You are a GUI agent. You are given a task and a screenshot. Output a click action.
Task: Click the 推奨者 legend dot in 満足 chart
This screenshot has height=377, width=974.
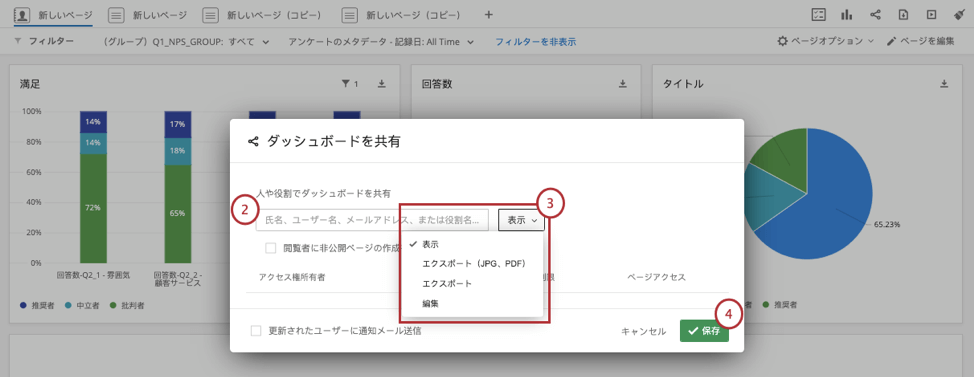[x=24, y=306]
